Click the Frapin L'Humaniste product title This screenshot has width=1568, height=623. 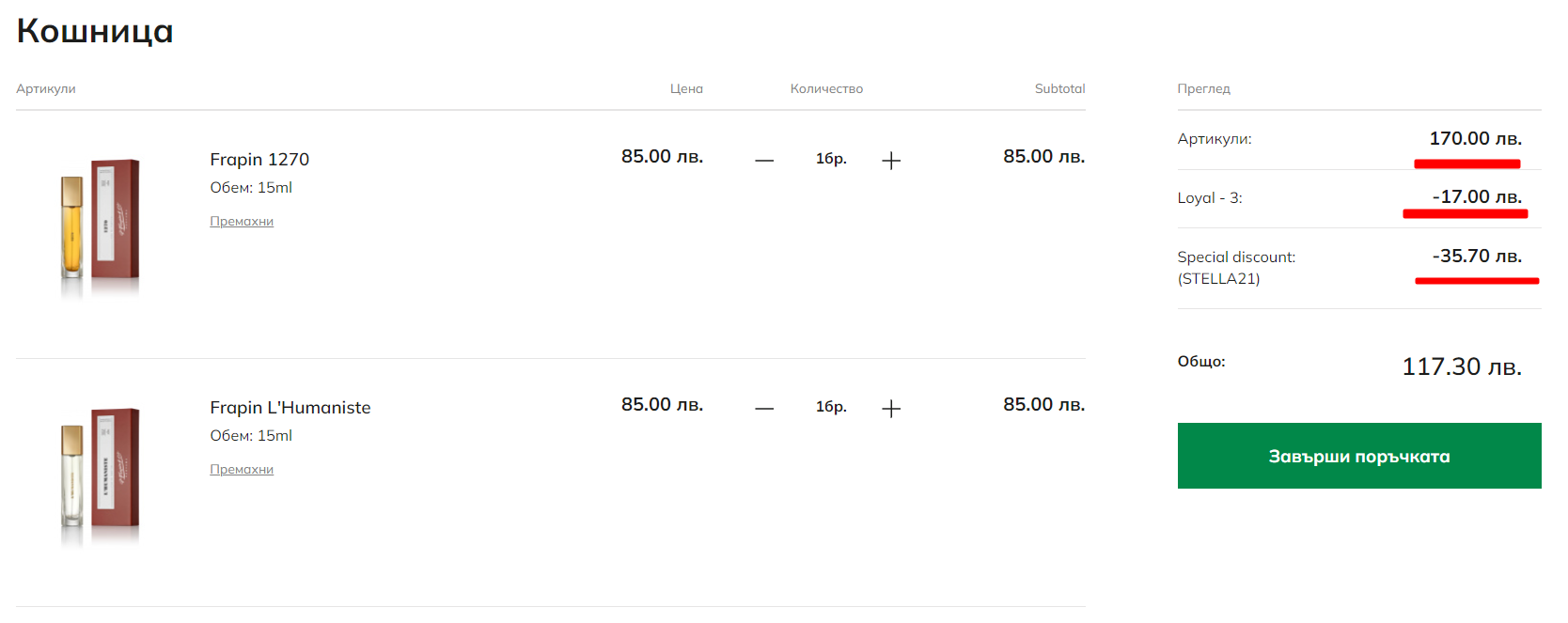(x=290, y=408)
